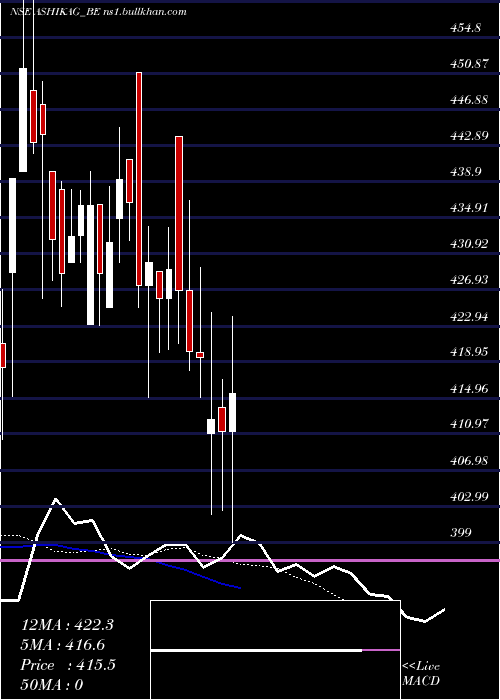Click the 450.87 price axis label
This screenshot has width=500, height=700.
(x=468, y=64)
